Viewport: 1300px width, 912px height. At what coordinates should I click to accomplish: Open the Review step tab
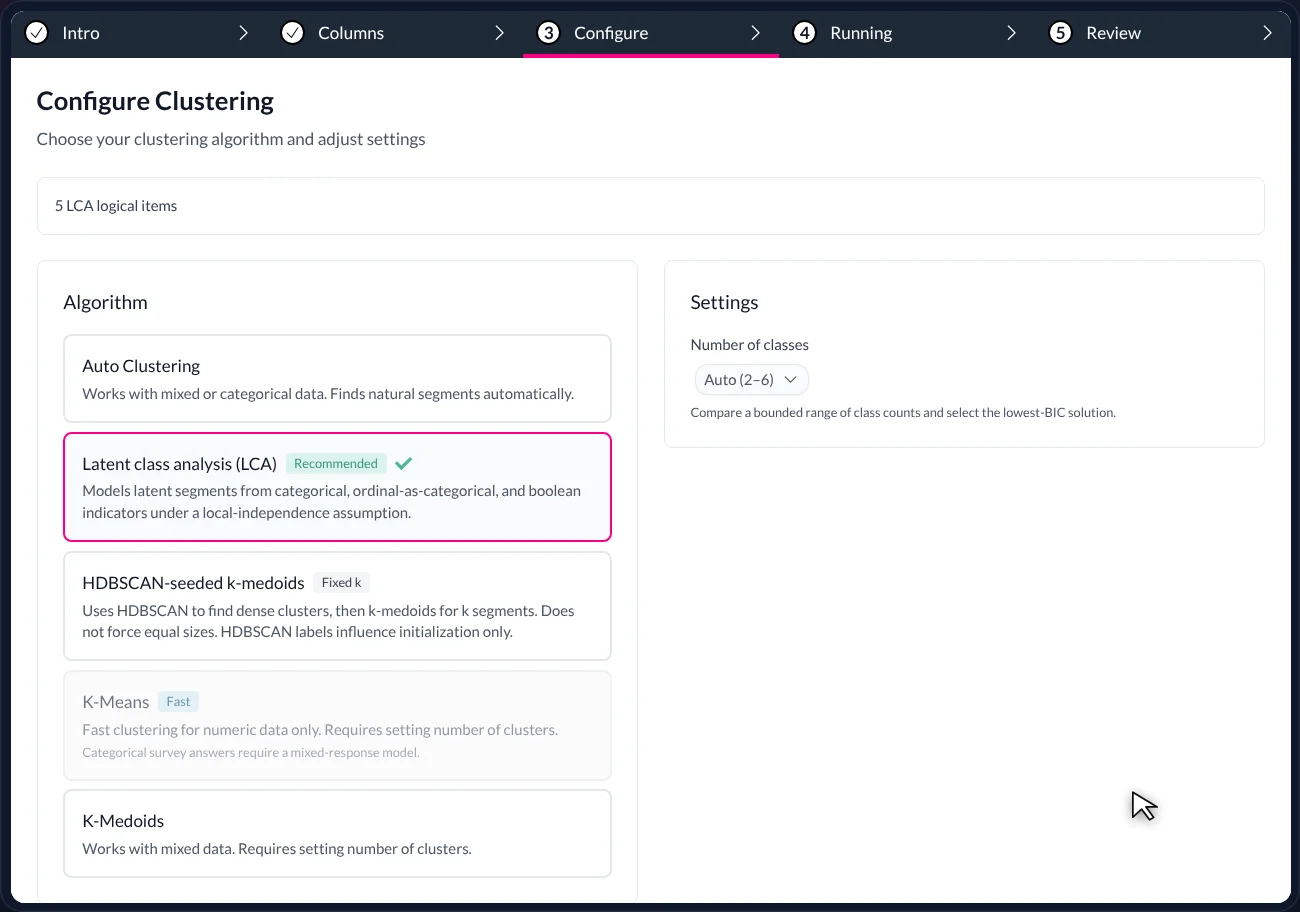(1163, 33)
